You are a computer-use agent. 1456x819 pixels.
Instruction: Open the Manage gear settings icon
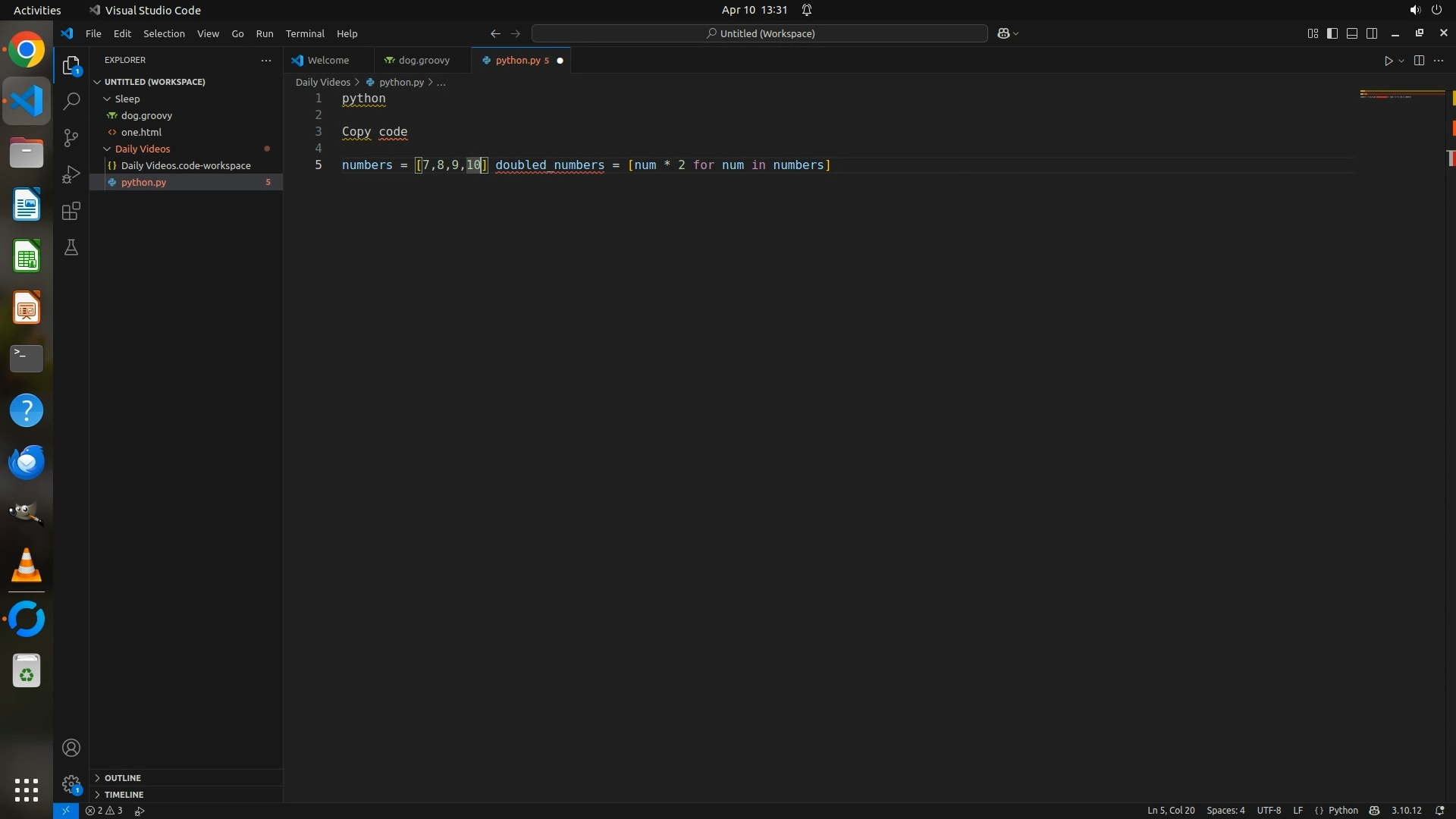71,783
